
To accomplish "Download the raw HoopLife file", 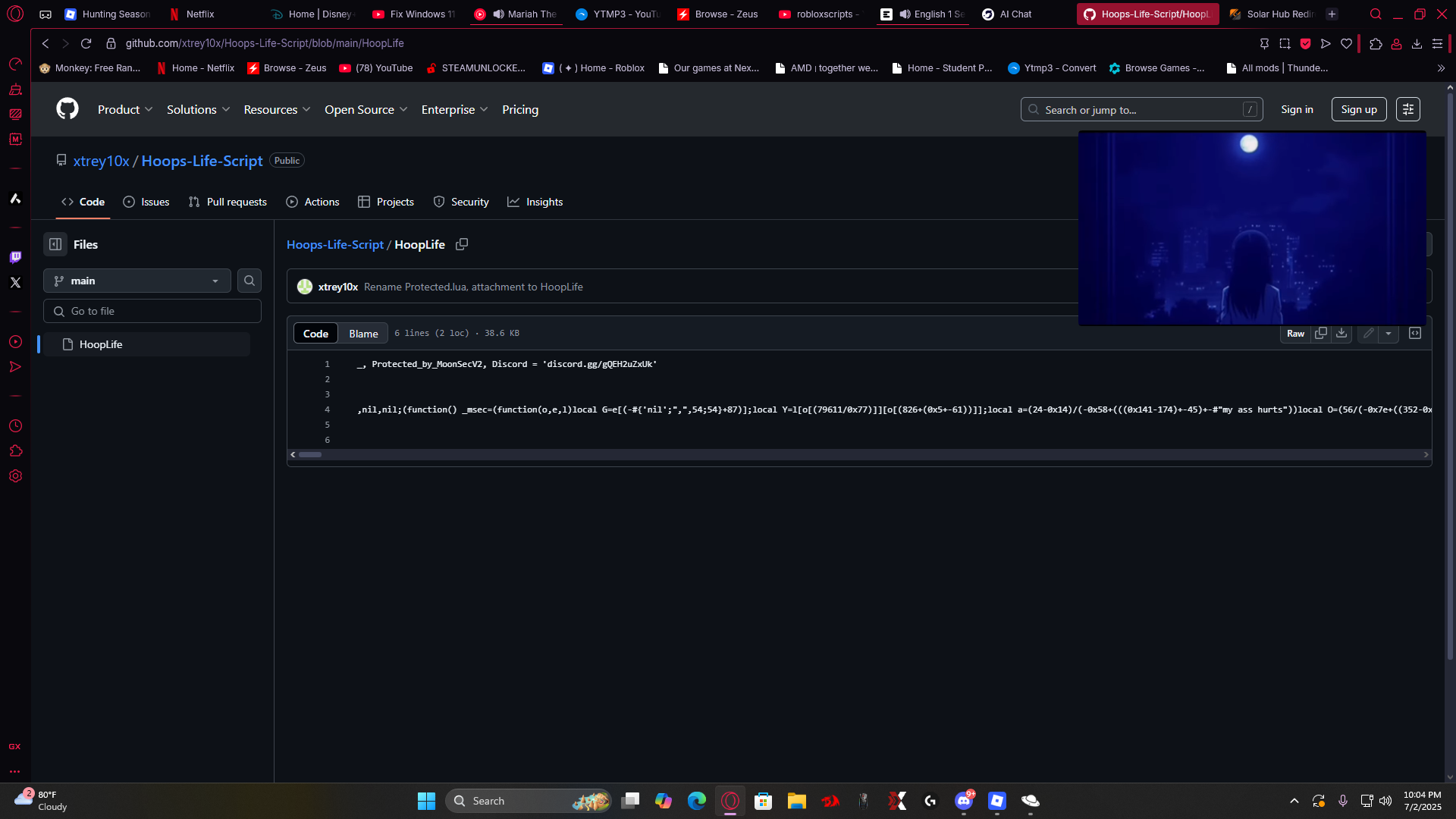I will pos(1341,333).
